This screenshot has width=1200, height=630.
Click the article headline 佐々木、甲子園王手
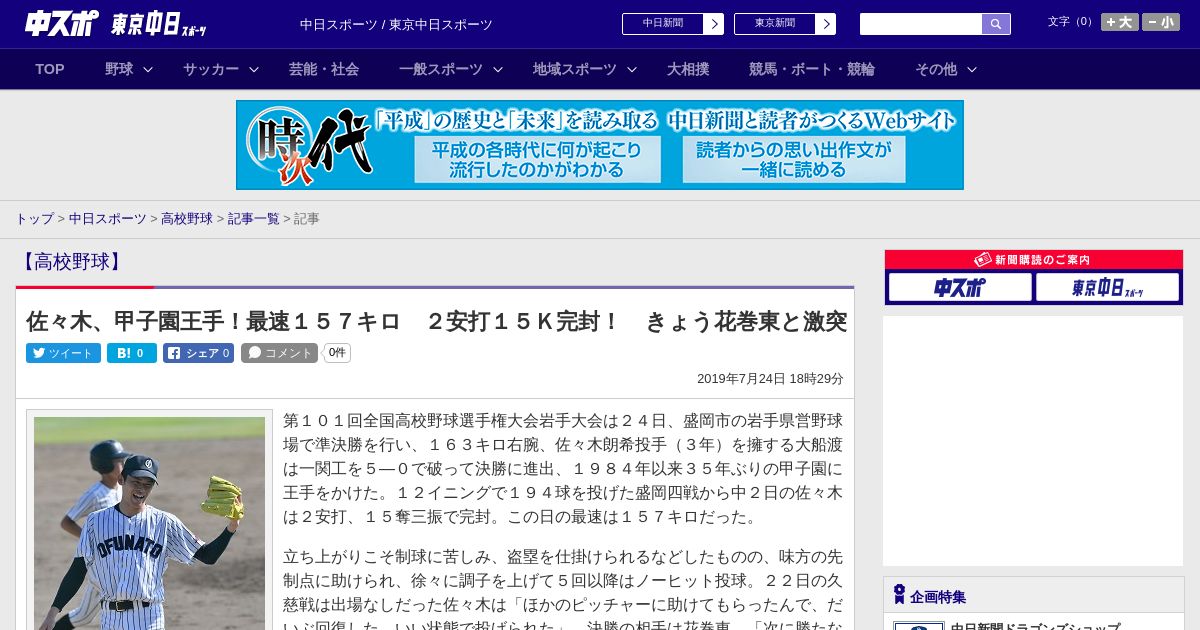[x=437, y=321]
